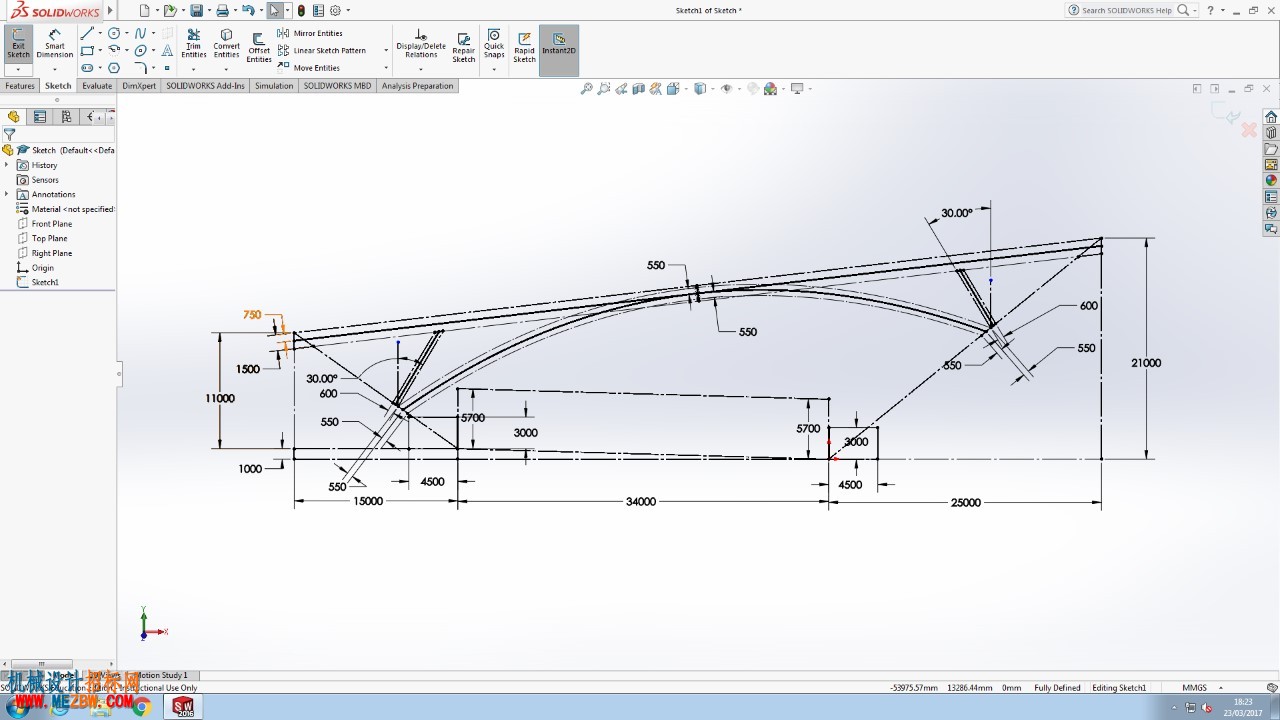Open SOLIDWORKS Resources home icon in task pane
Screen dimensions: 1280x720
coord(1271,117)
